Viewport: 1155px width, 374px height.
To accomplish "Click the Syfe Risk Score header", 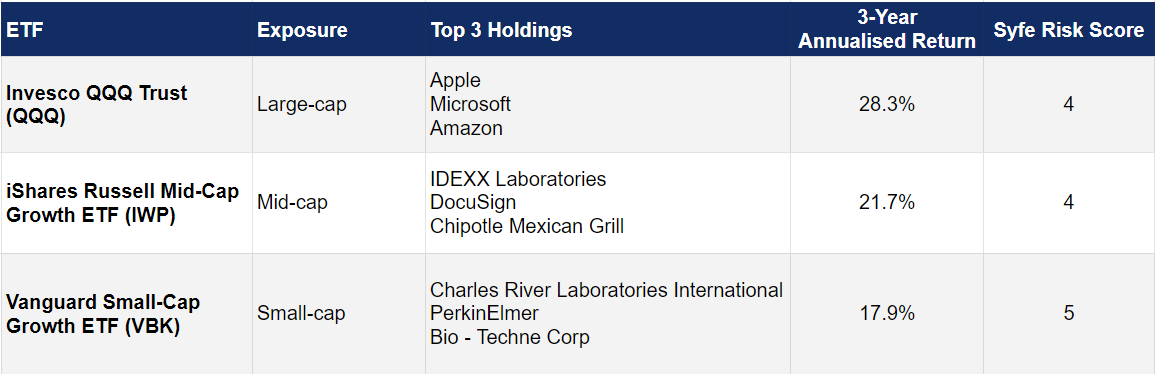I will 1069,30.
